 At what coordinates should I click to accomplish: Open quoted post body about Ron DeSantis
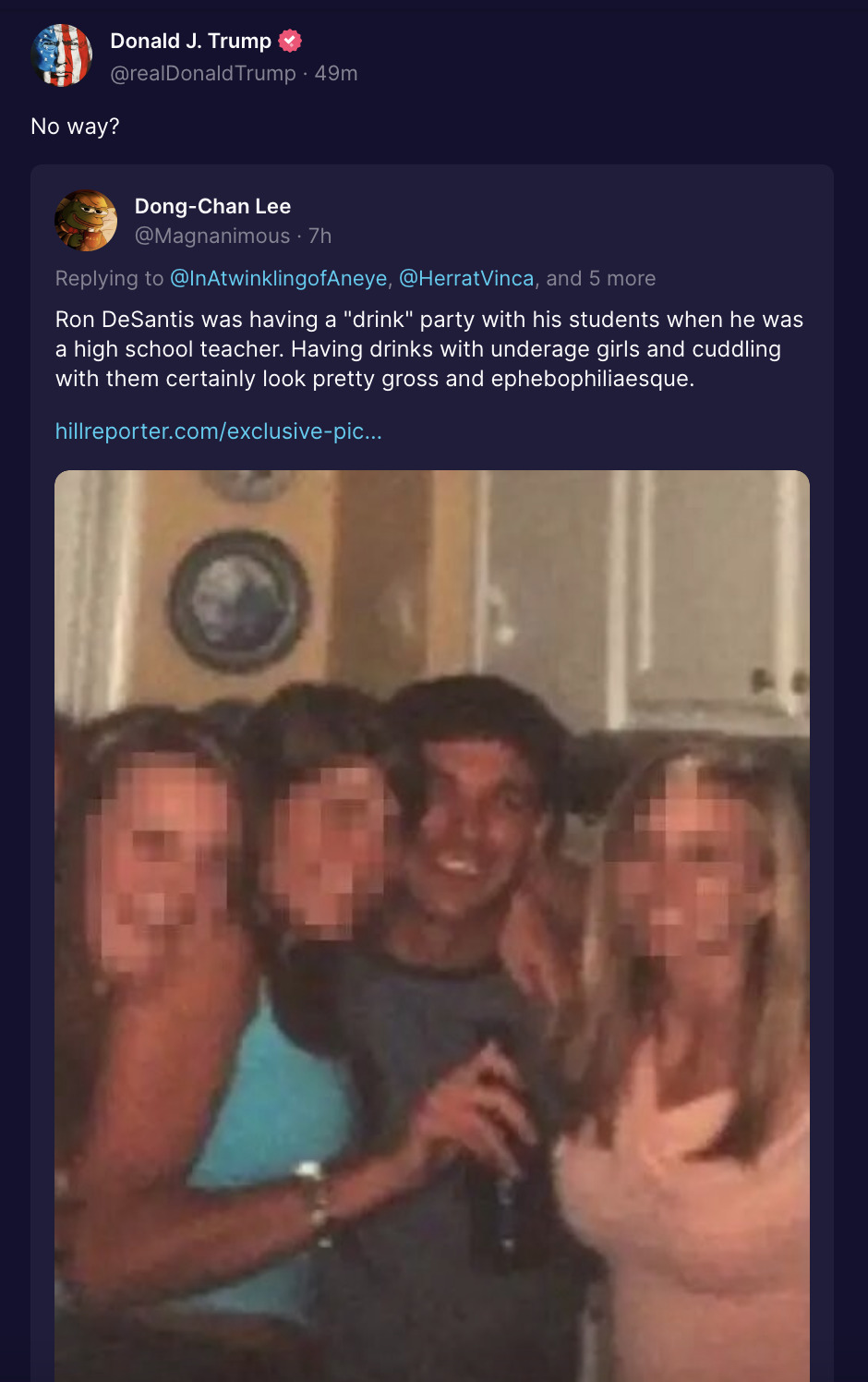(x=429, y=349)
